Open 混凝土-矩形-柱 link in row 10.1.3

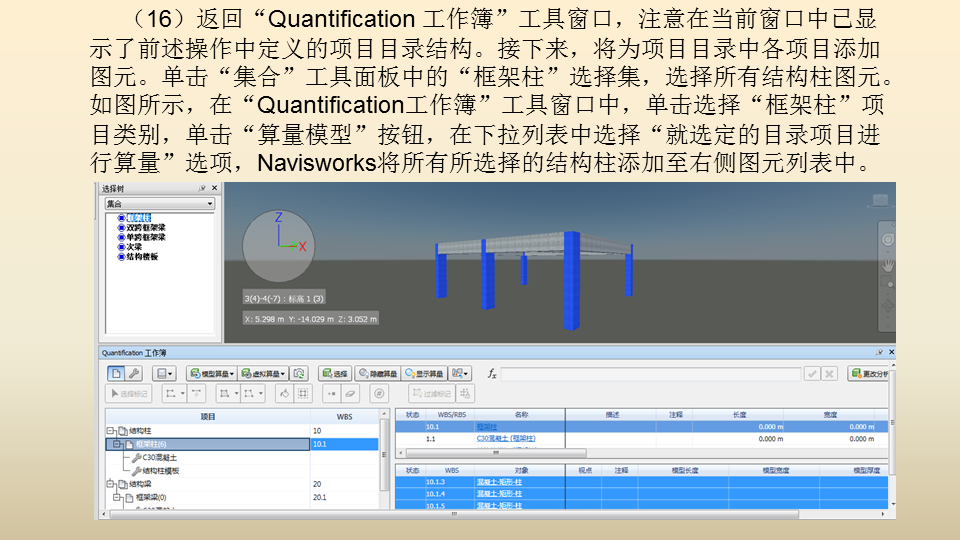point(499,482)
